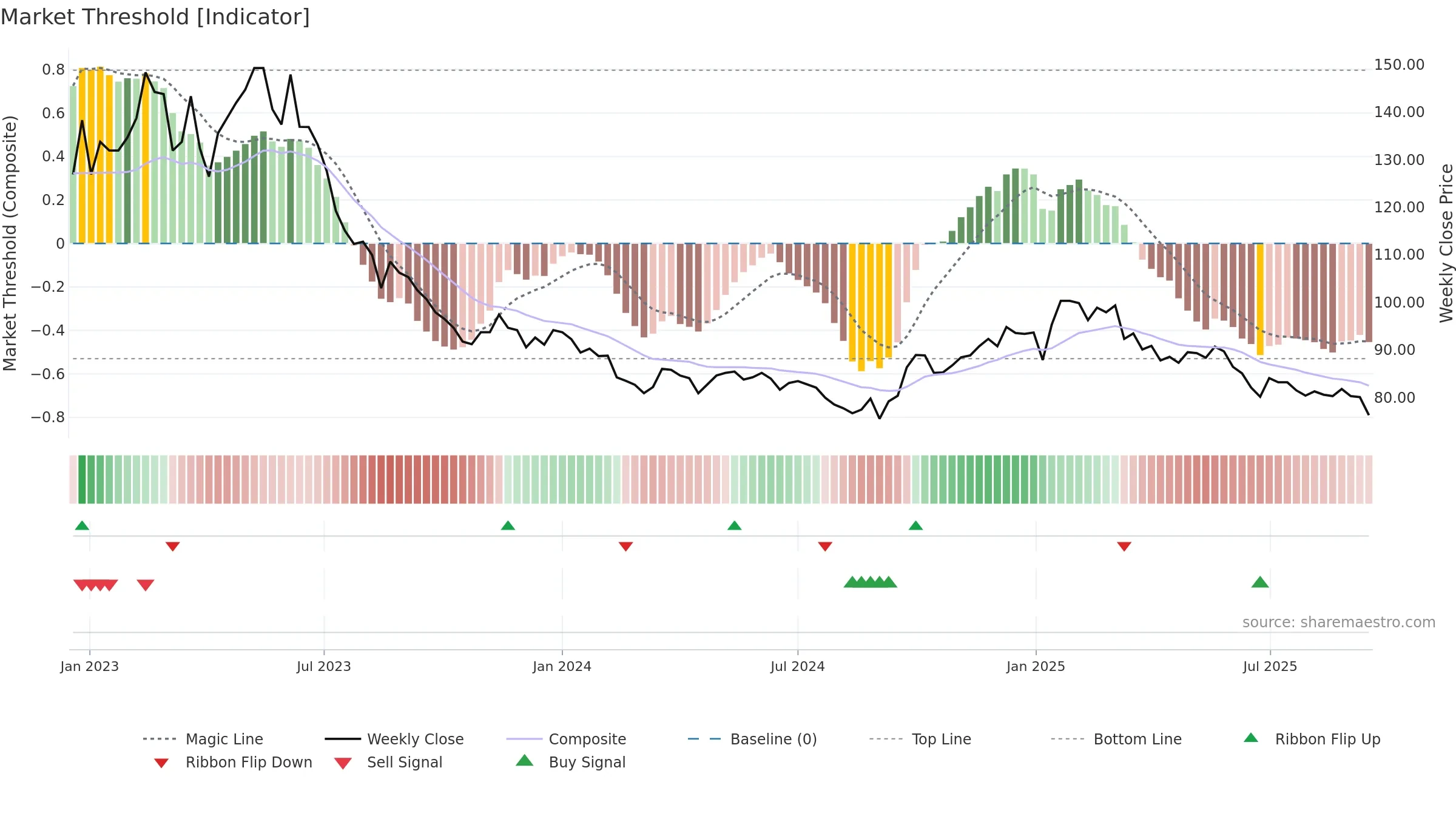Toggle the Buy Signal legend entry
Viewport: 1456px width, 819px height.
click(570, 762)
